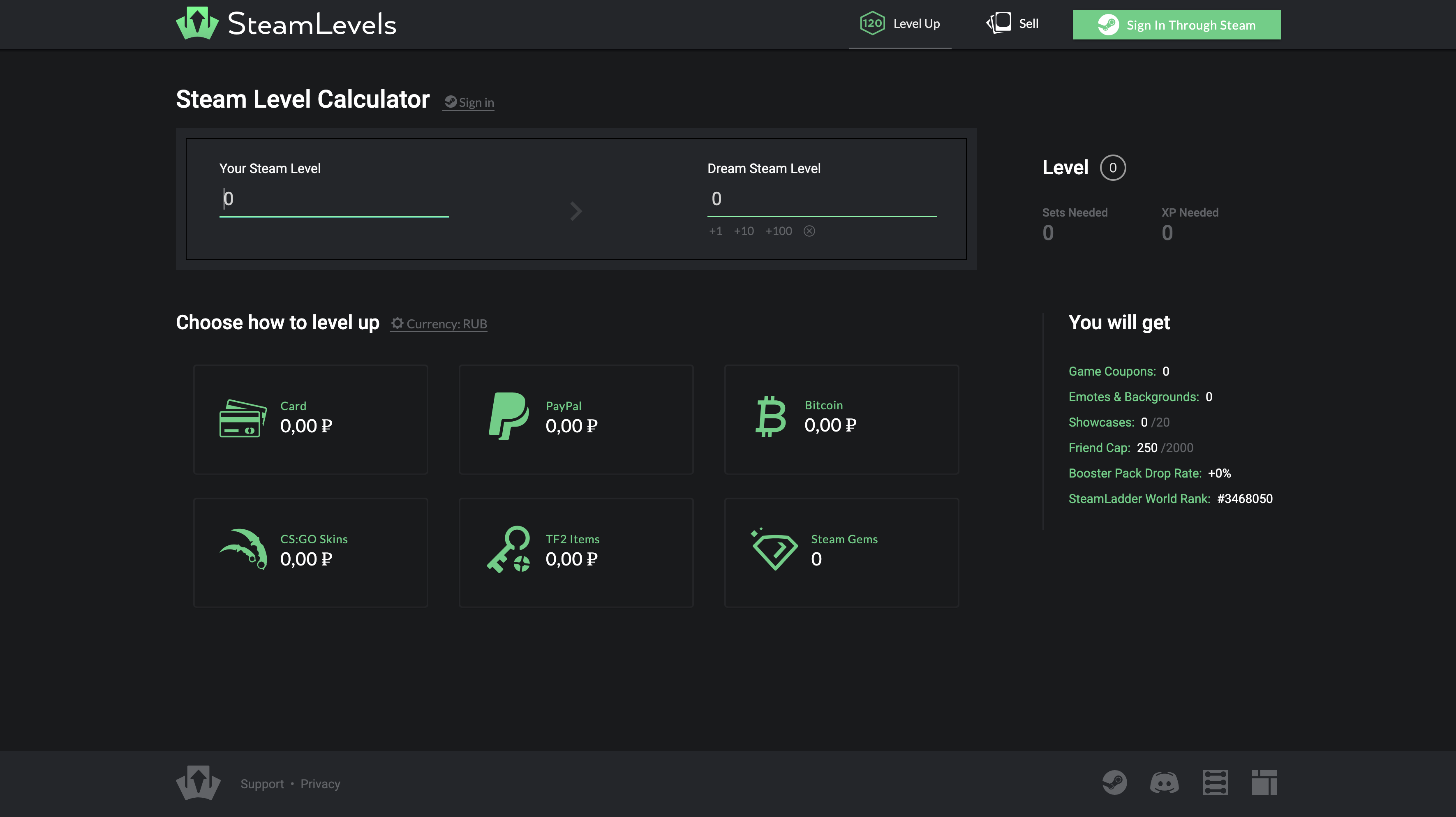Click the footer SteamLevels logo
This screenshot has height=817, width=1456.
[198, 783]
